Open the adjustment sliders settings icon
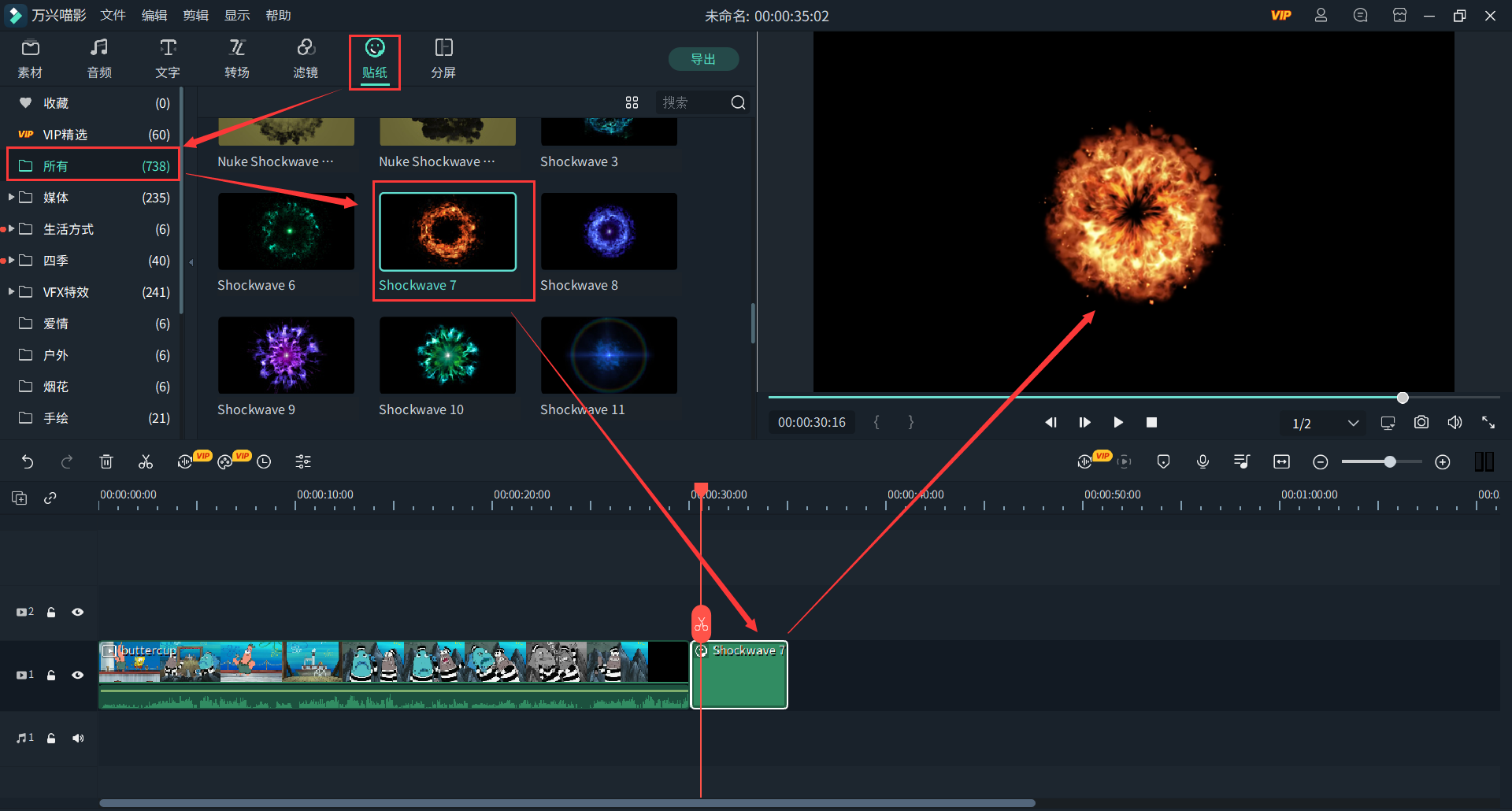 pyautogui.click(x=303, y=462)
